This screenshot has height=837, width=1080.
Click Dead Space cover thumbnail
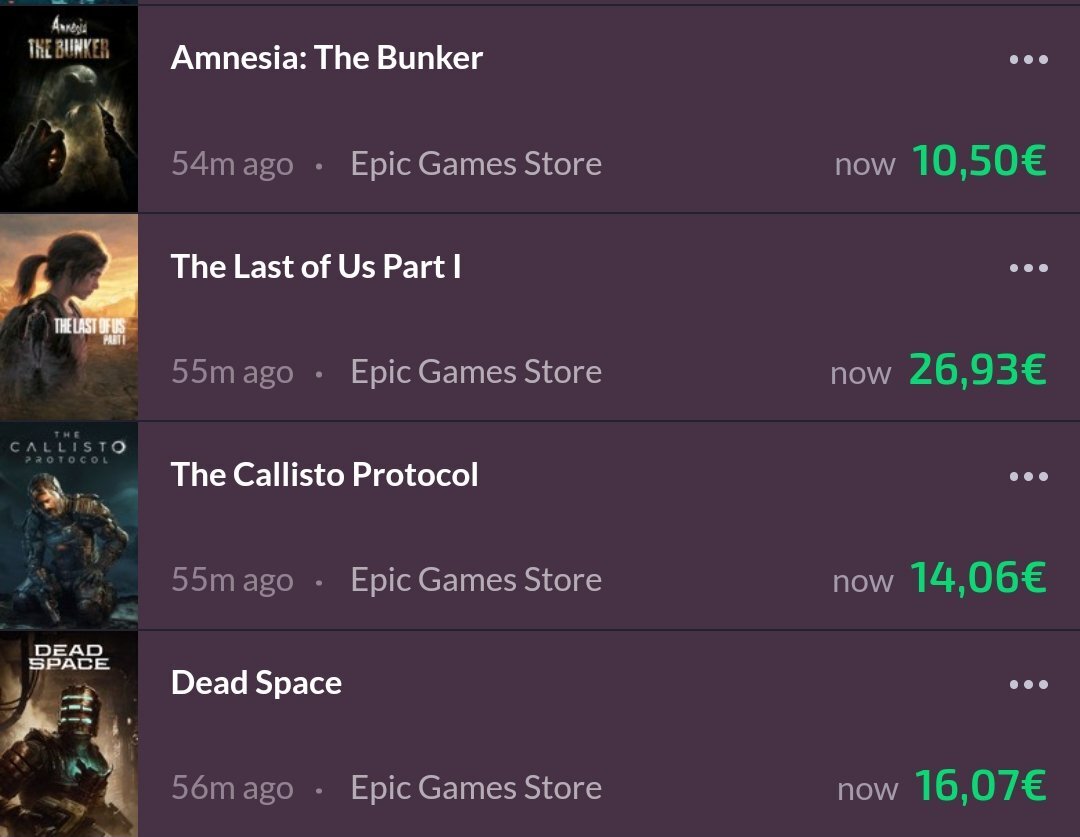coord(68,734)
